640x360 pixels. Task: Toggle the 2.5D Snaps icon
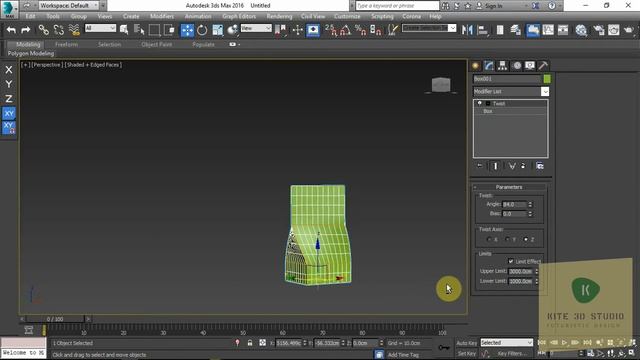(x=331, y=30)
